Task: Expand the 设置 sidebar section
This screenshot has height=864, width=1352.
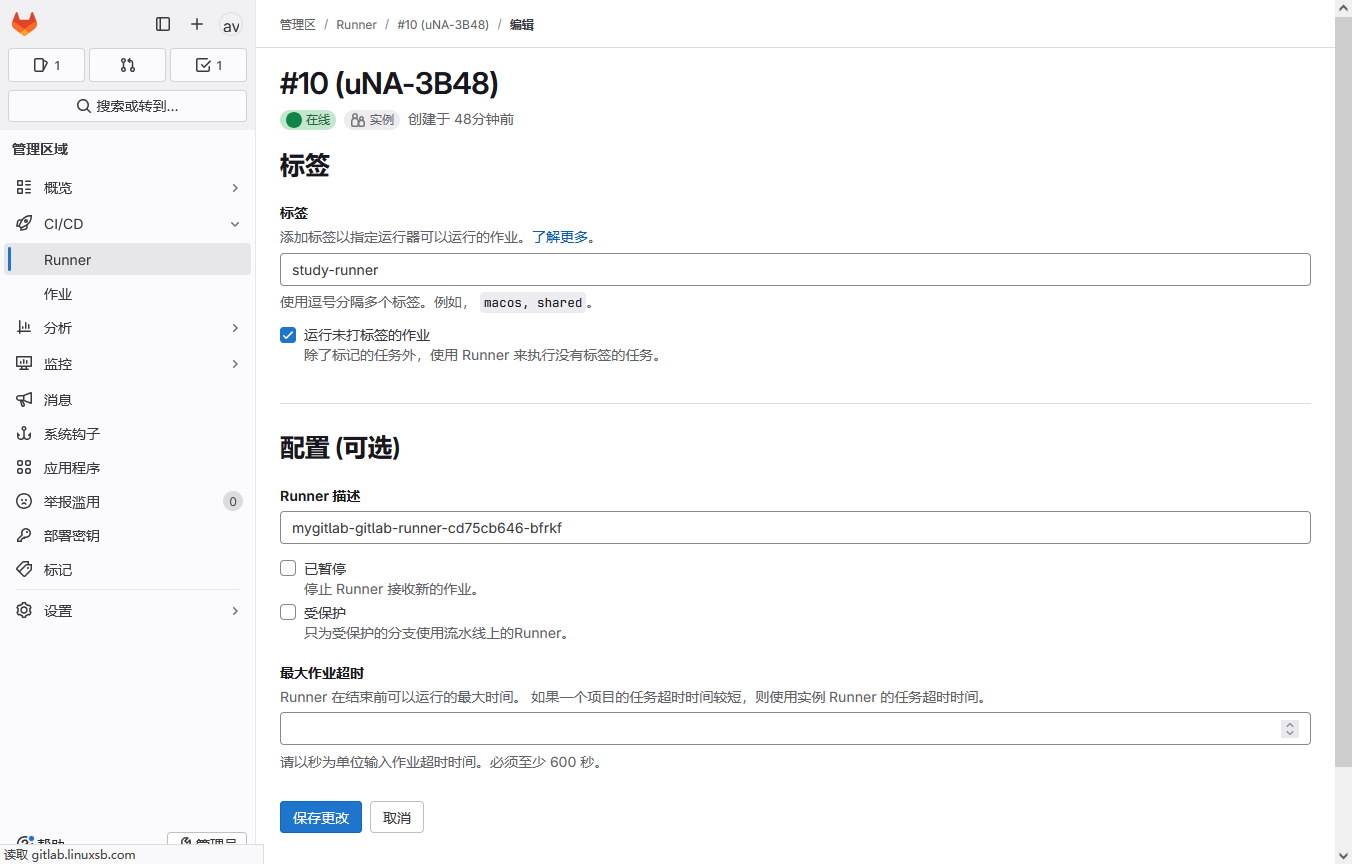Action: (x=235, y=611)
